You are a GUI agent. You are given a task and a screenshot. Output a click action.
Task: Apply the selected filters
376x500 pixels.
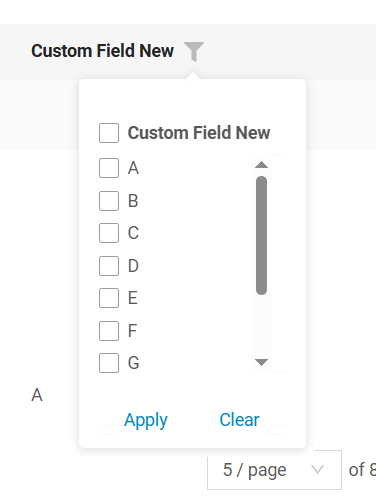pos(146,420)
